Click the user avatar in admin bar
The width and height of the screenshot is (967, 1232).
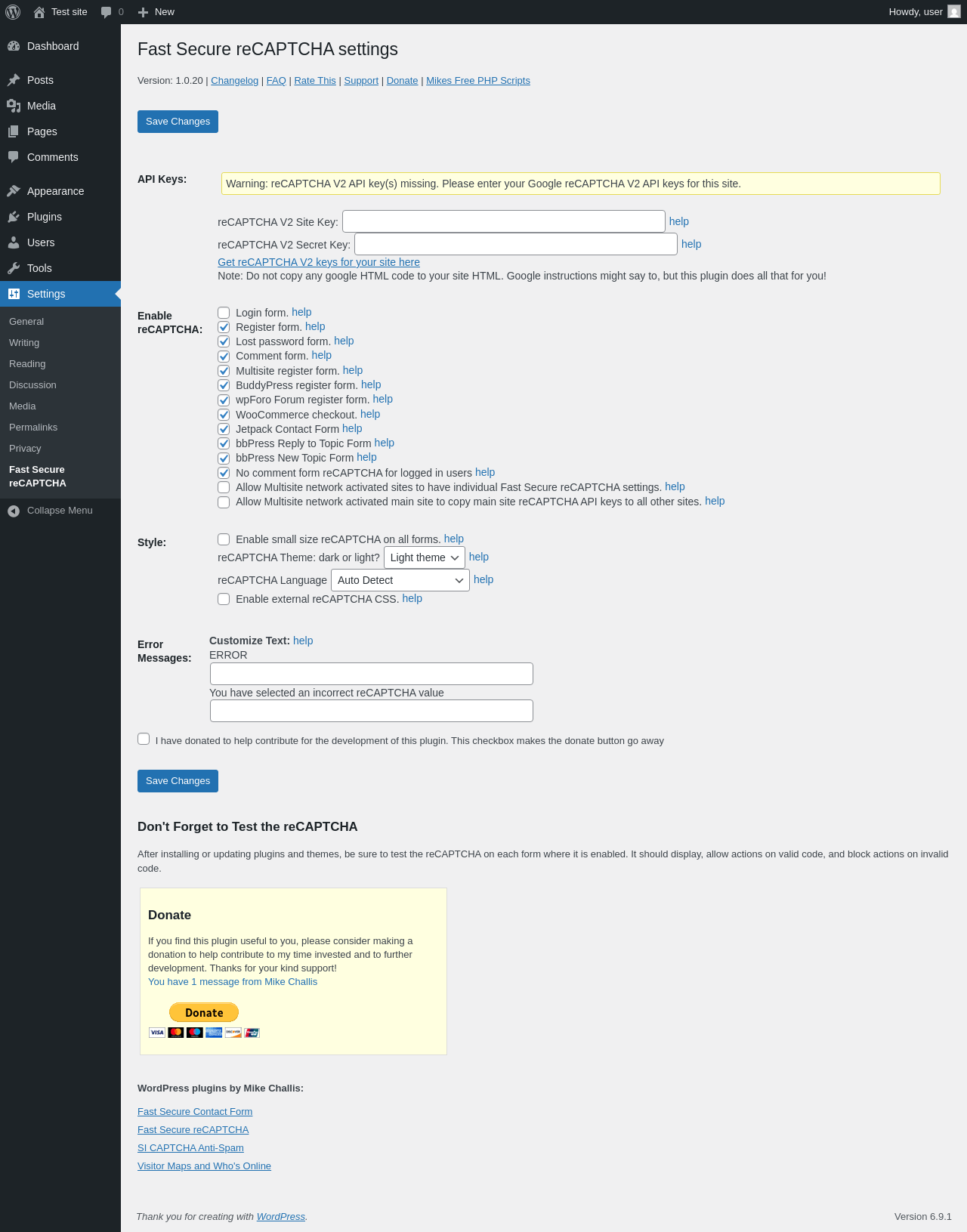(954, 12)
